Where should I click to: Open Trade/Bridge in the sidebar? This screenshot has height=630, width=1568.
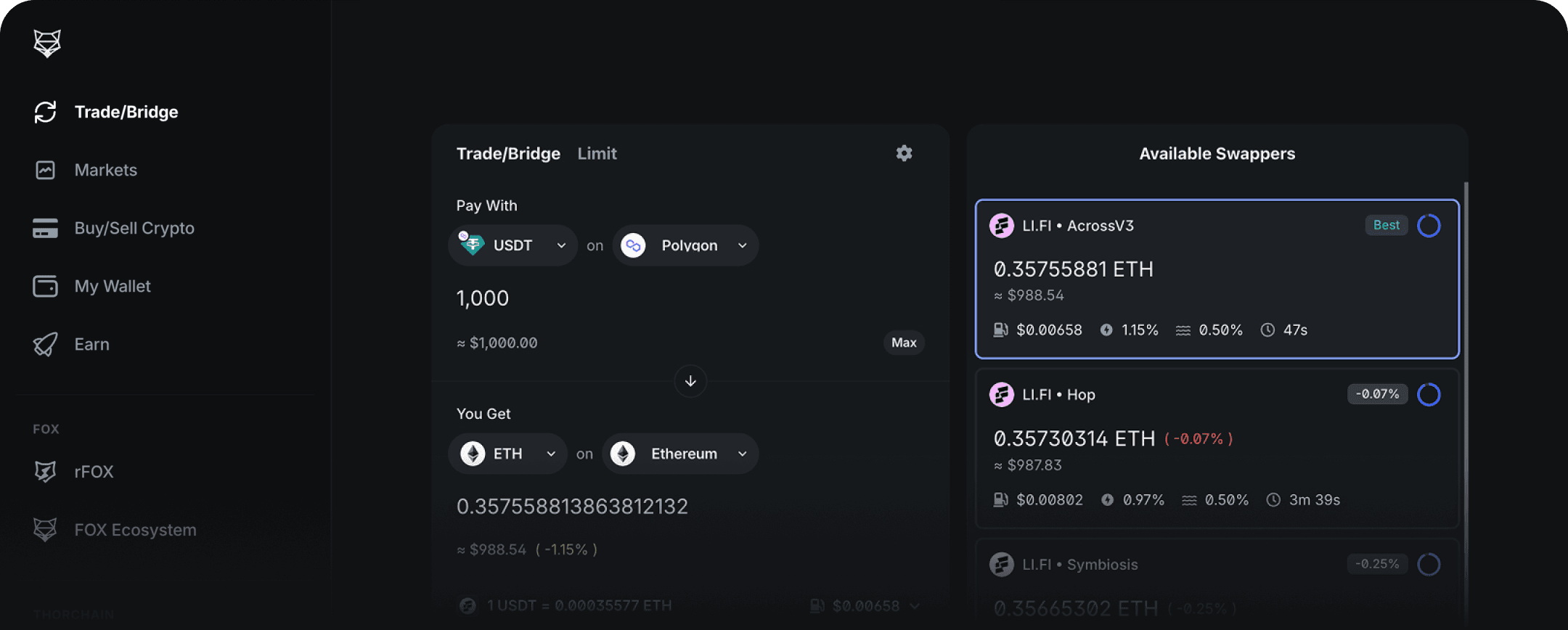click(126, 112)
